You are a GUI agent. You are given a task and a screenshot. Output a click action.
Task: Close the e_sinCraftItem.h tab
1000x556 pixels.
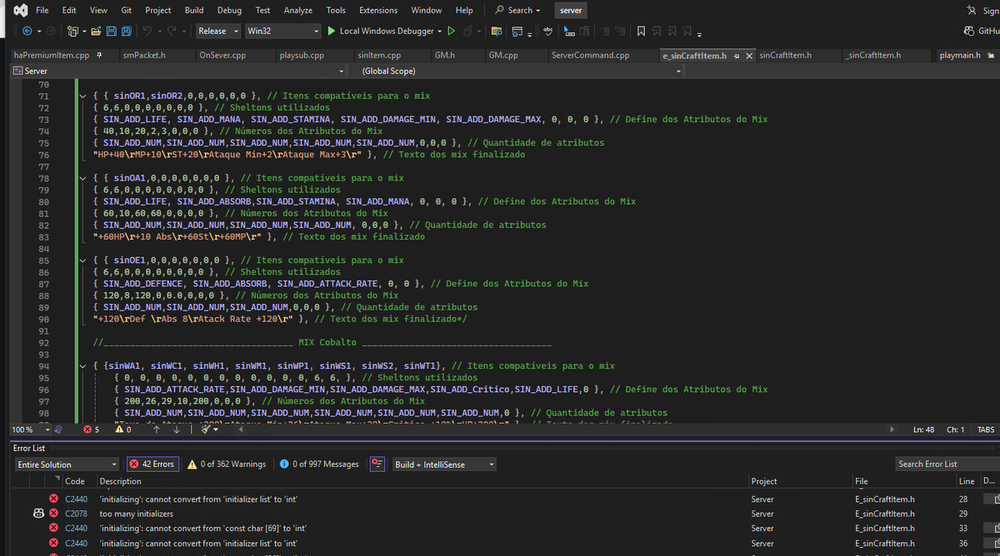coord(749,56)
